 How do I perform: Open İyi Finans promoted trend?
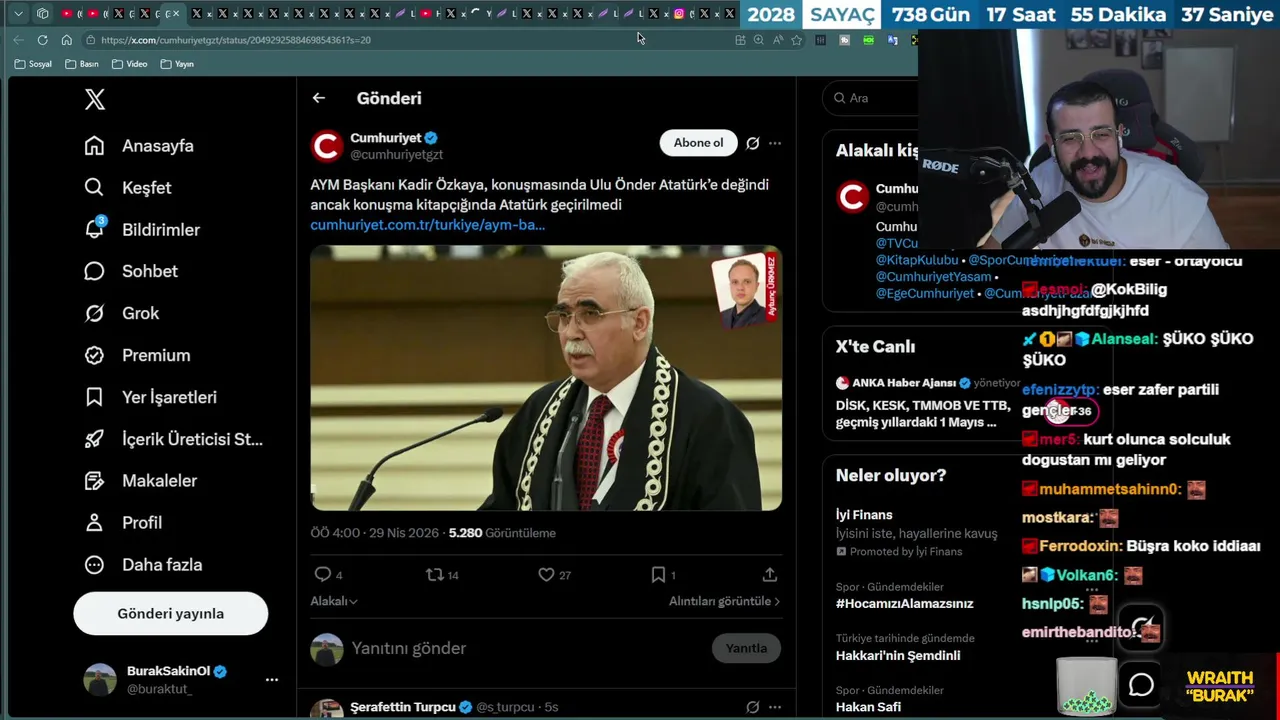tap(915, 533)
